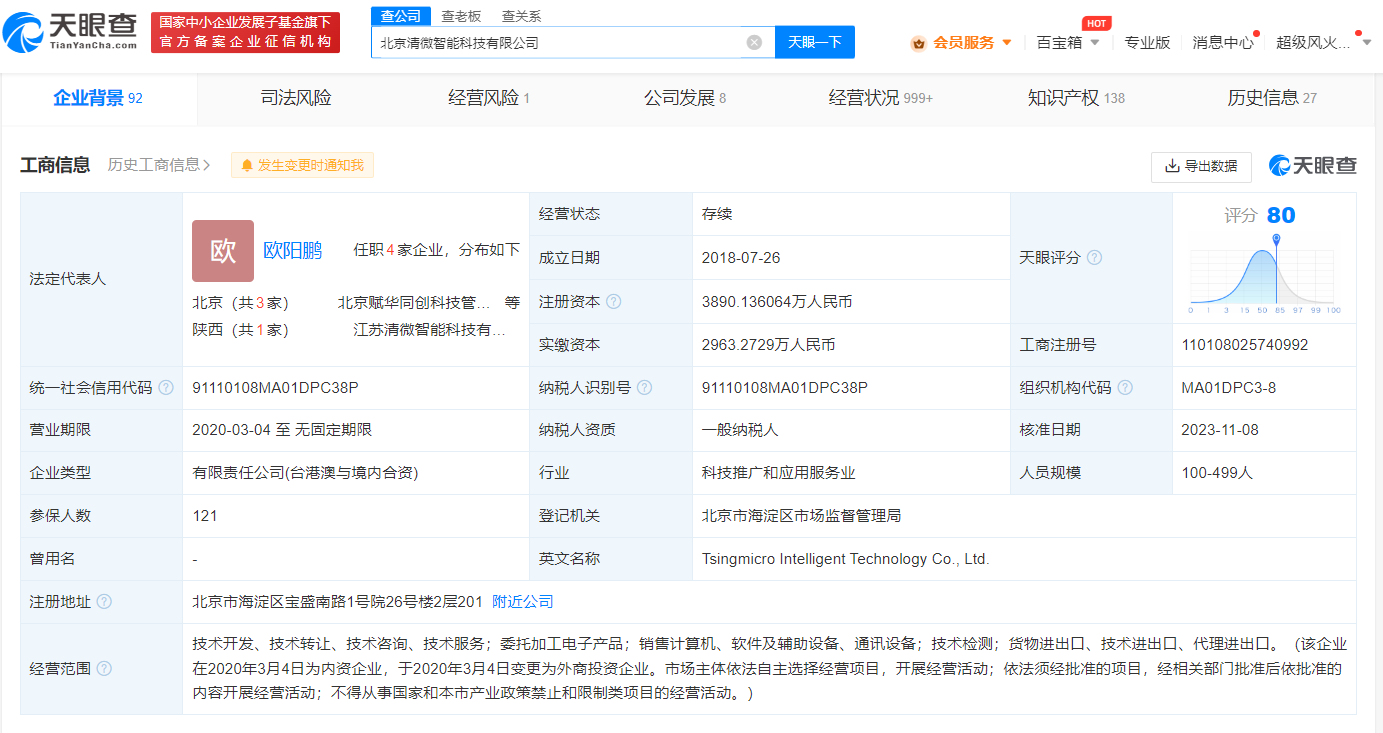Image resolution: width=1383 pixels, height=733 pixels.
Task: Select the 评分 value 80
Action: 1281,215
